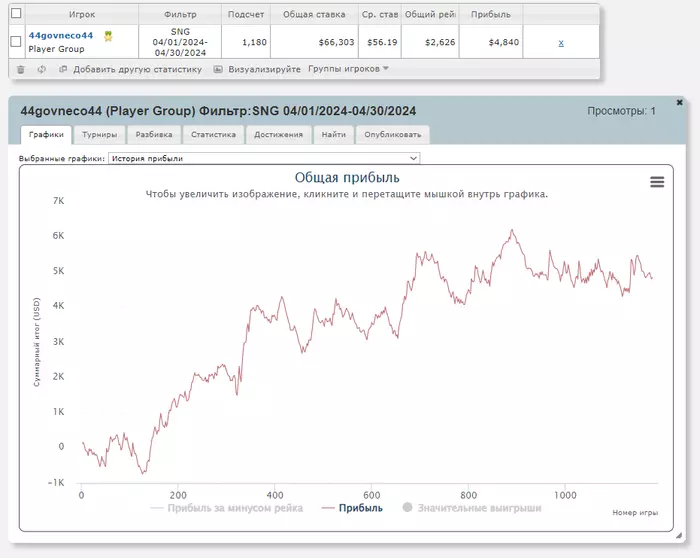Click the refresh icon in table toolbar
Image resolution: width=700 pixels, height=558 pixels.
tap(42, 69)
